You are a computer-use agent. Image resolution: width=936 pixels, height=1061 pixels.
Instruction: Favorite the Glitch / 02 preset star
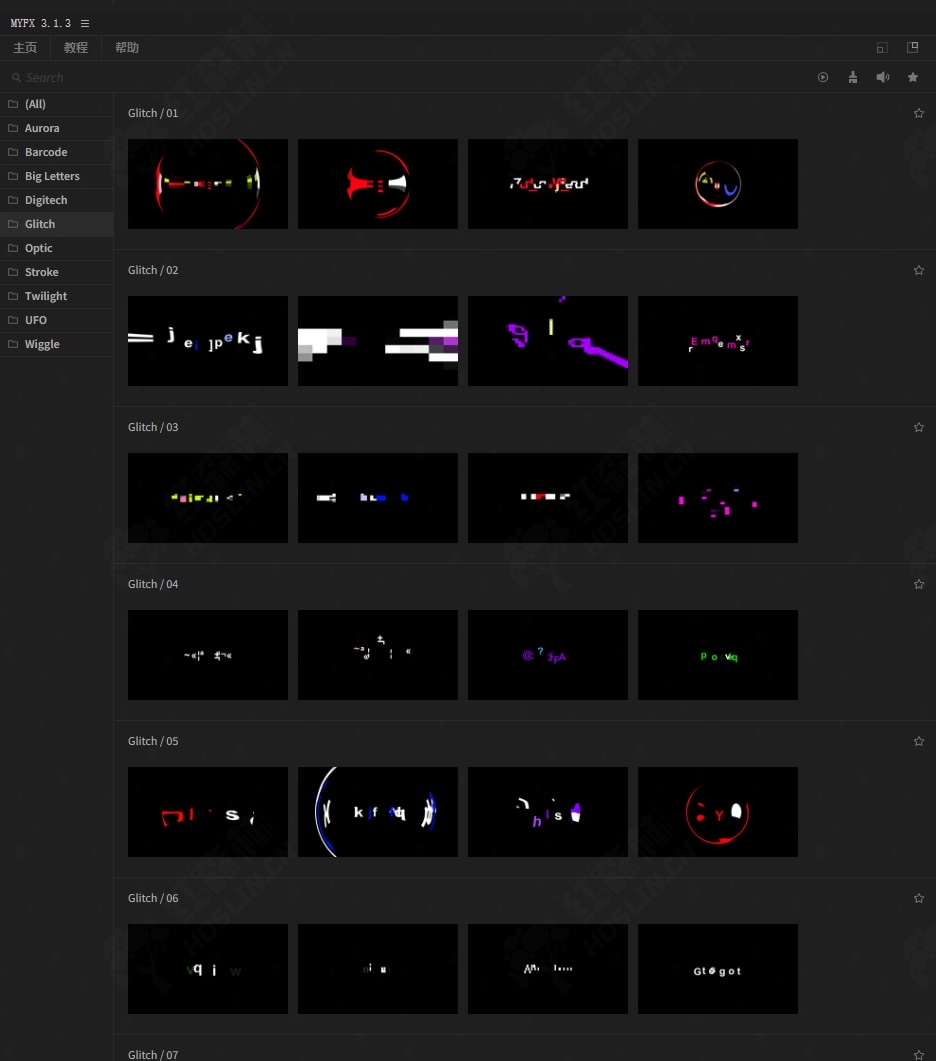coord(918,270)
